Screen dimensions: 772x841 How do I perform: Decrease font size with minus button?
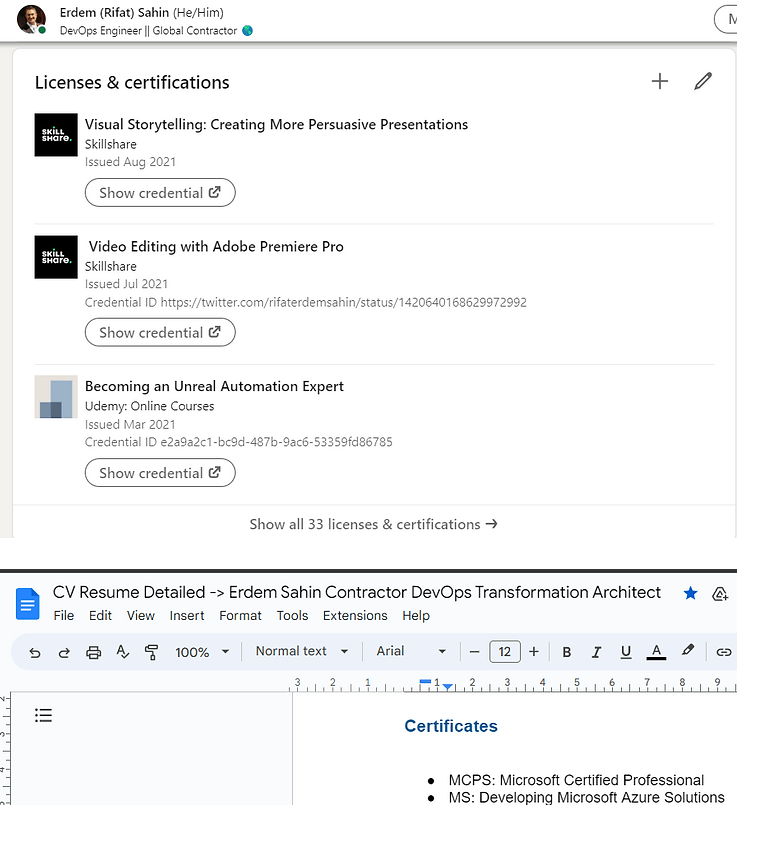[474, 652]
